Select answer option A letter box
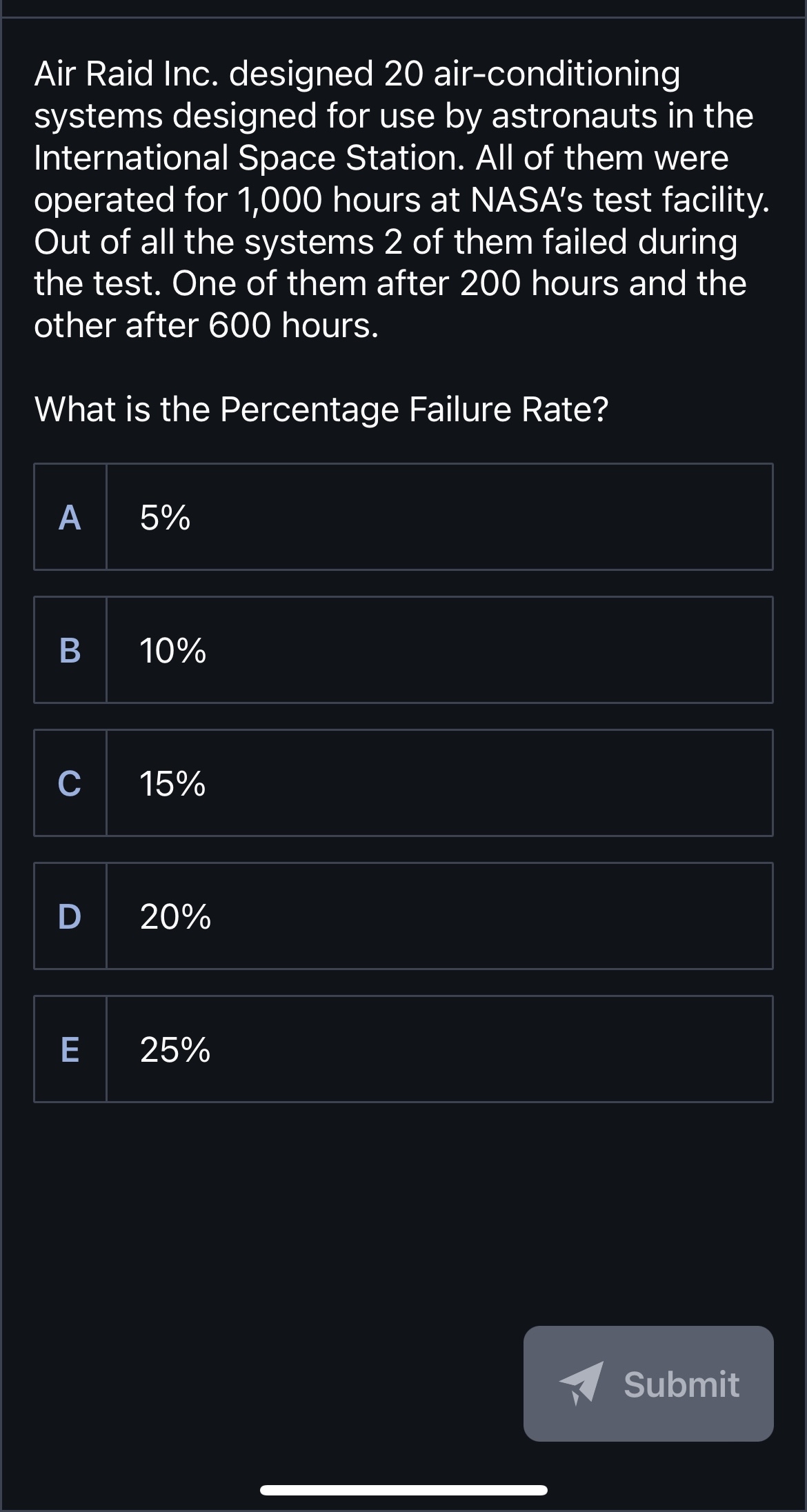Screen dimensions: 807x1512 70,517
